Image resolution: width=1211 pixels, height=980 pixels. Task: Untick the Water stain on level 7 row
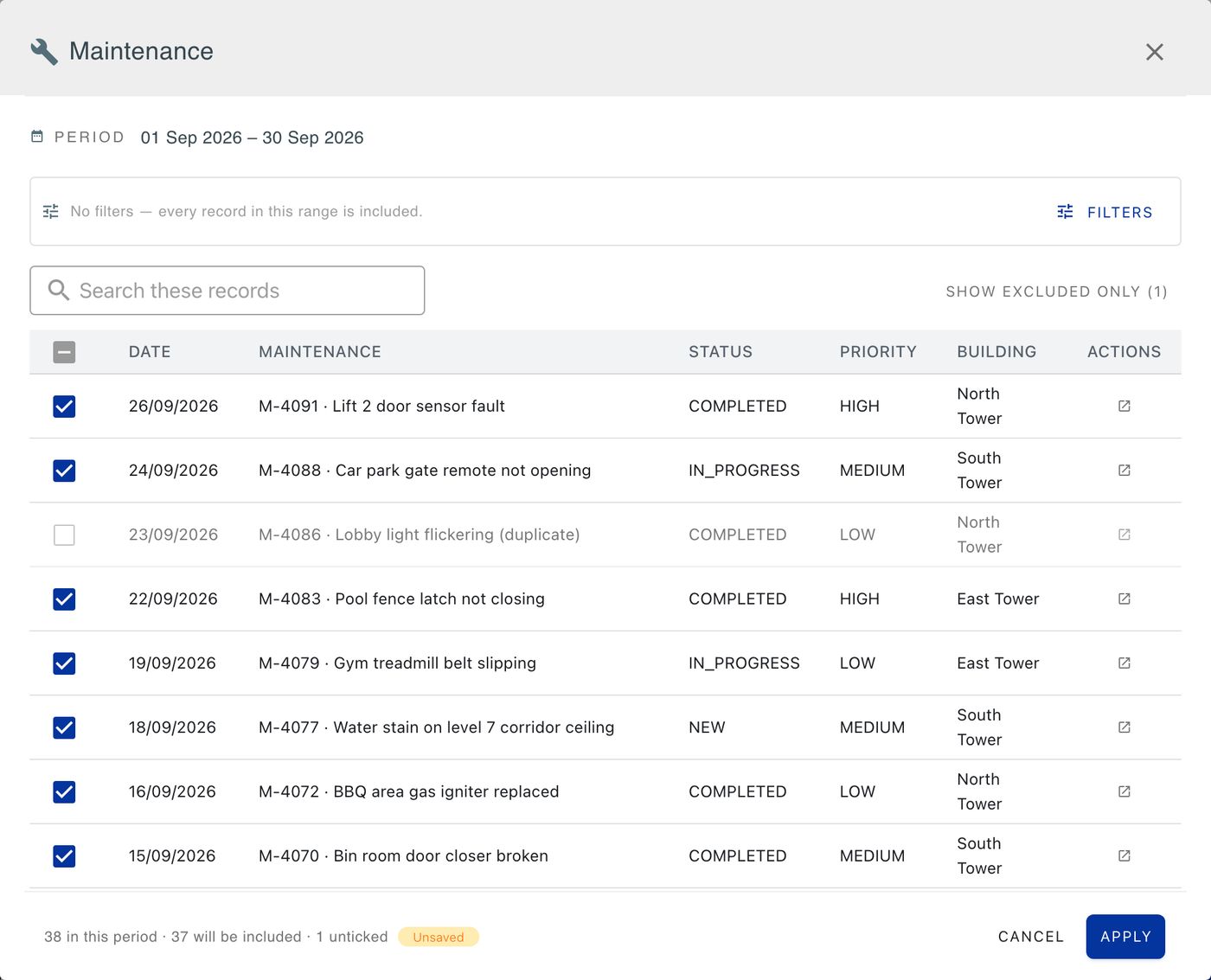click(64, 727)
